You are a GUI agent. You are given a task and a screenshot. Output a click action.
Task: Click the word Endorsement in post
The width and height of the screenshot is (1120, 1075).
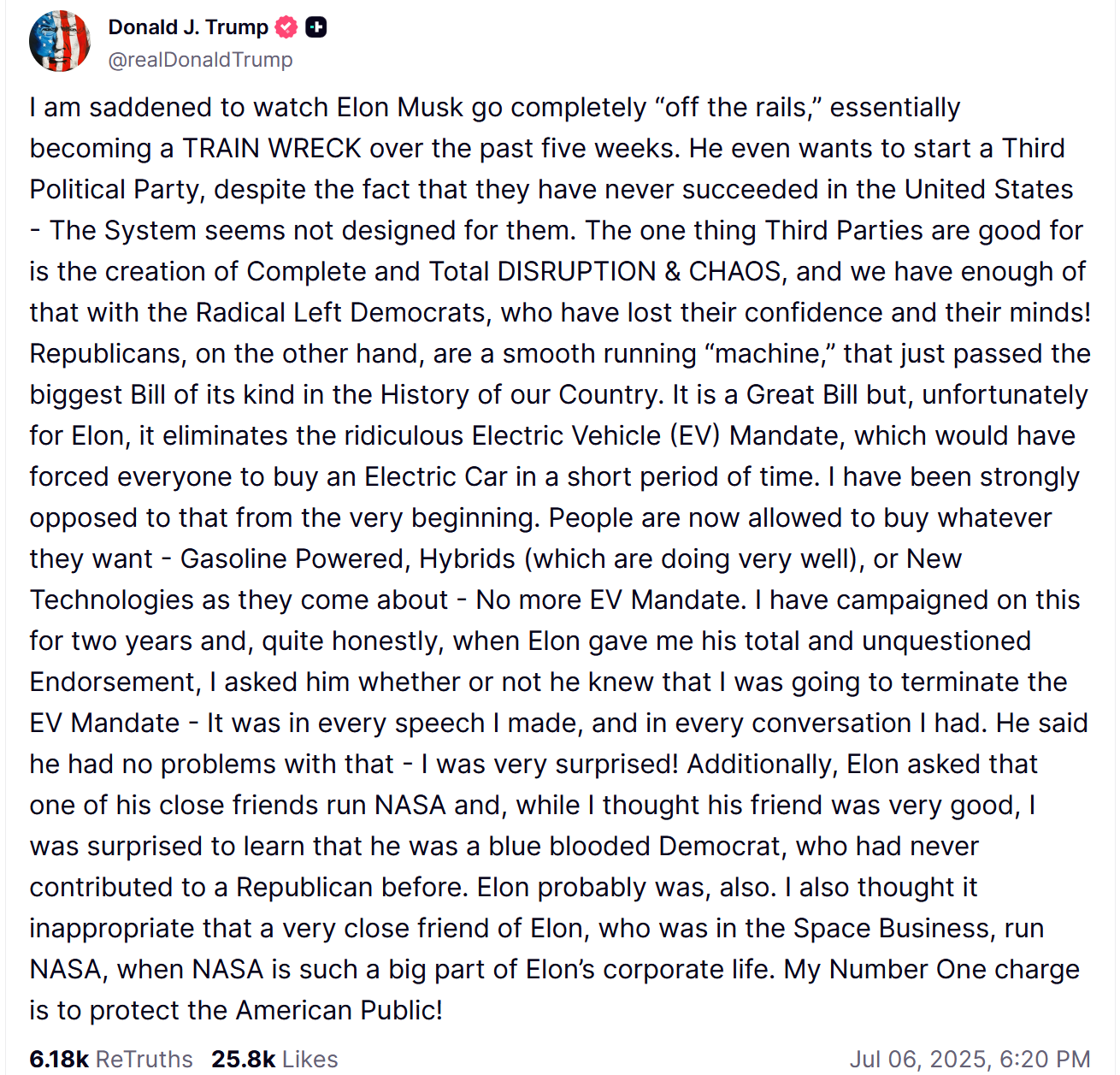[115, 682]
